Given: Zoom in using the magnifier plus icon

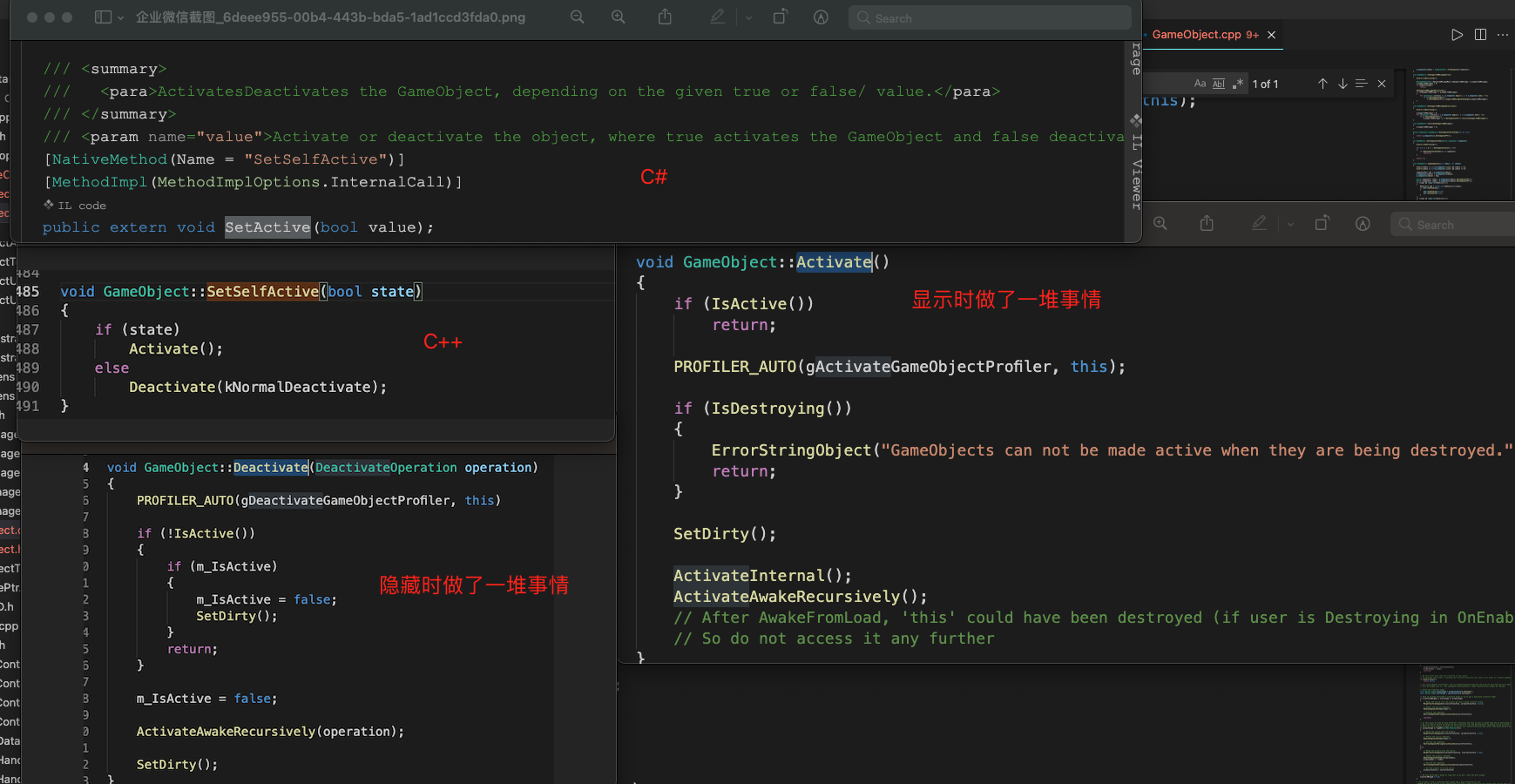Looking at the screenshot, I should 619,17.
